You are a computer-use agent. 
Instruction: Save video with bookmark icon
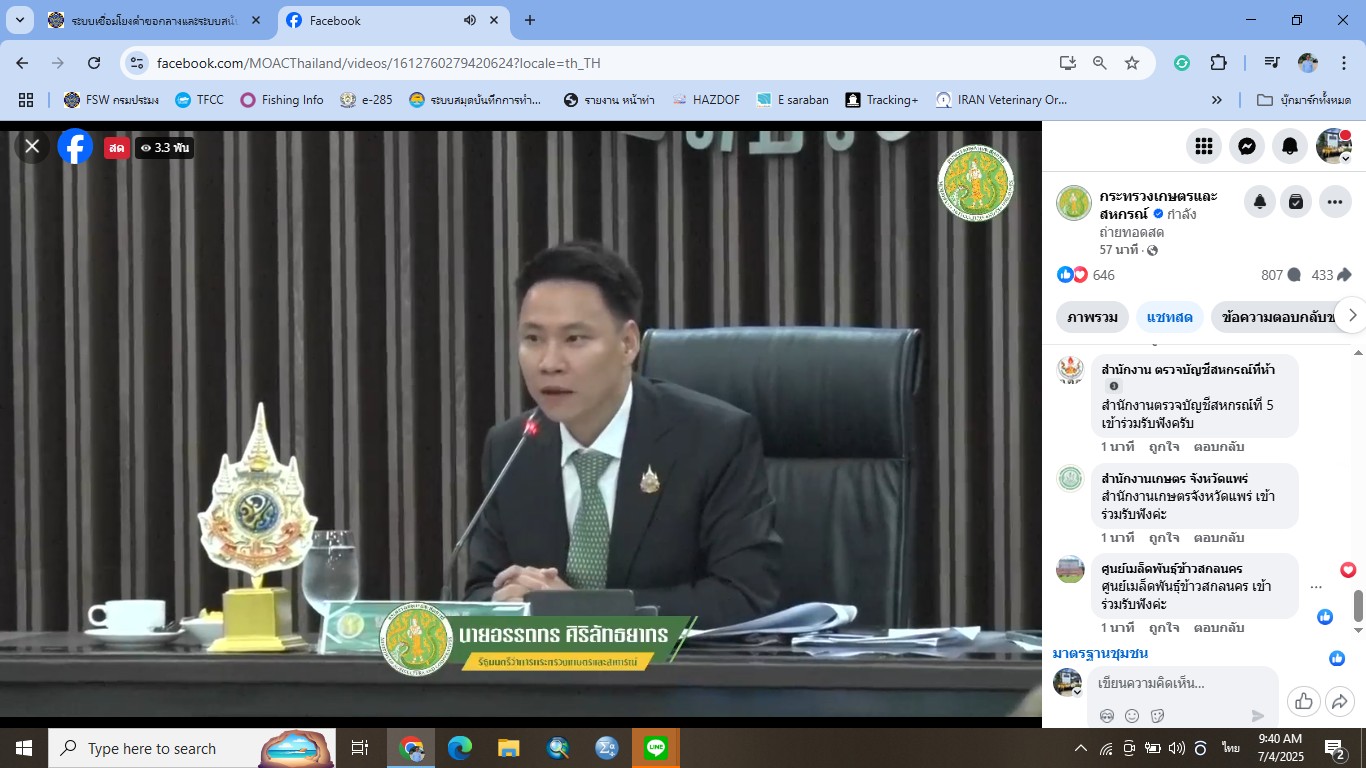tap(1296, 202)
